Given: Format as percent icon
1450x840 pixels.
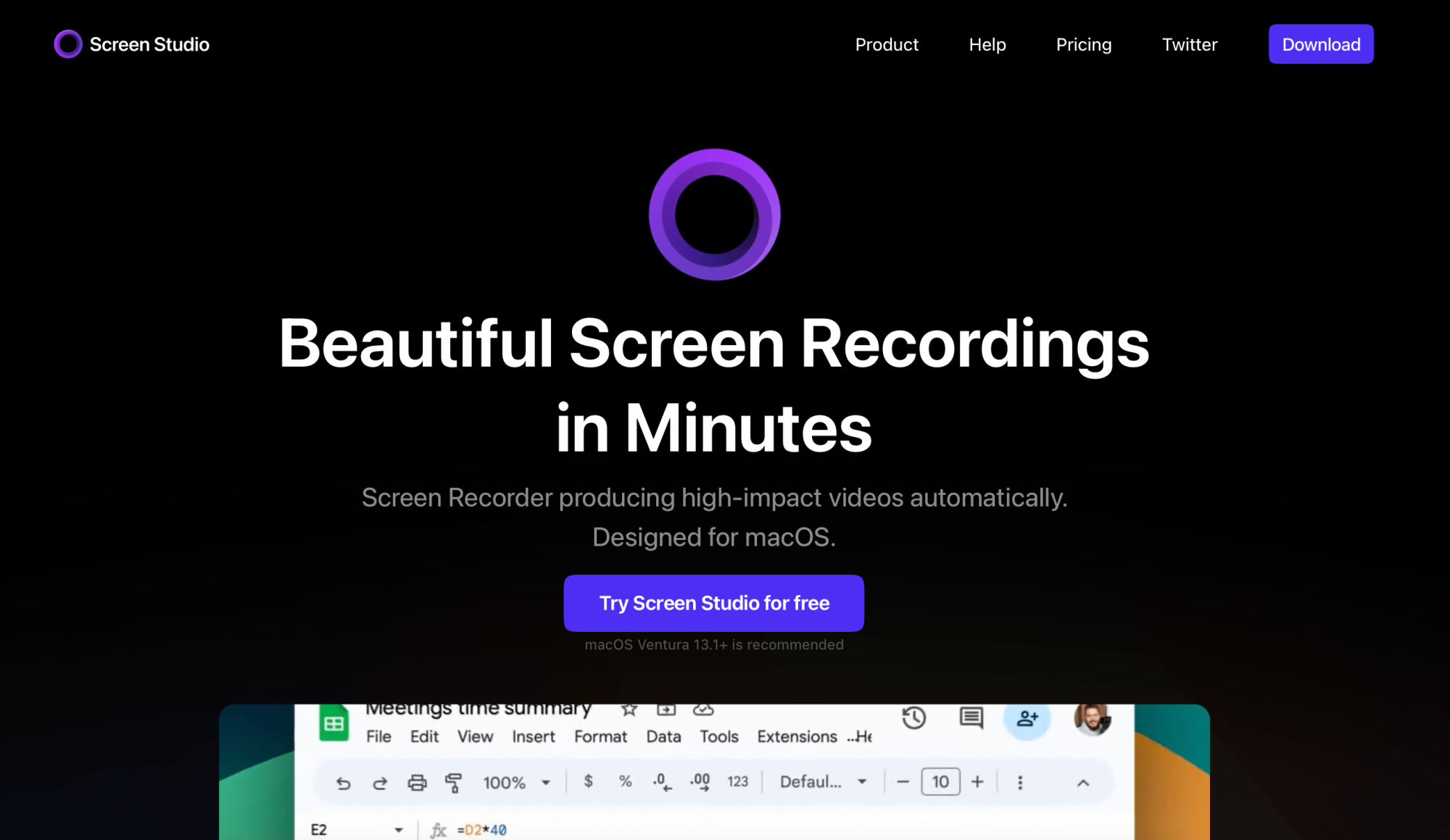Looking at the screenshot, I should (625, 781).
